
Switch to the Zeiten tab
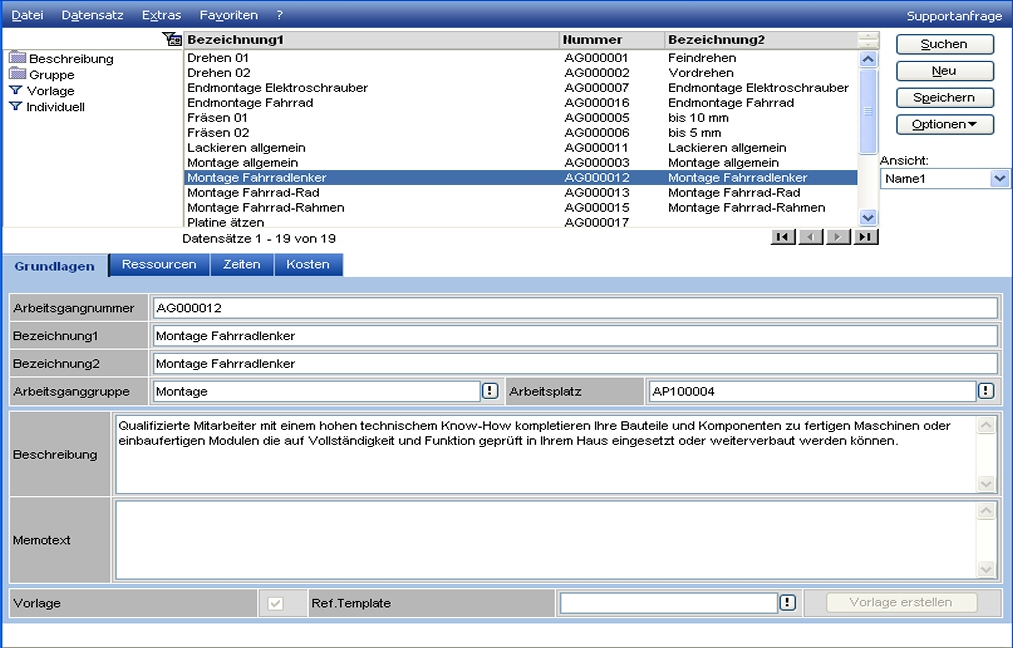click(242, 264)
